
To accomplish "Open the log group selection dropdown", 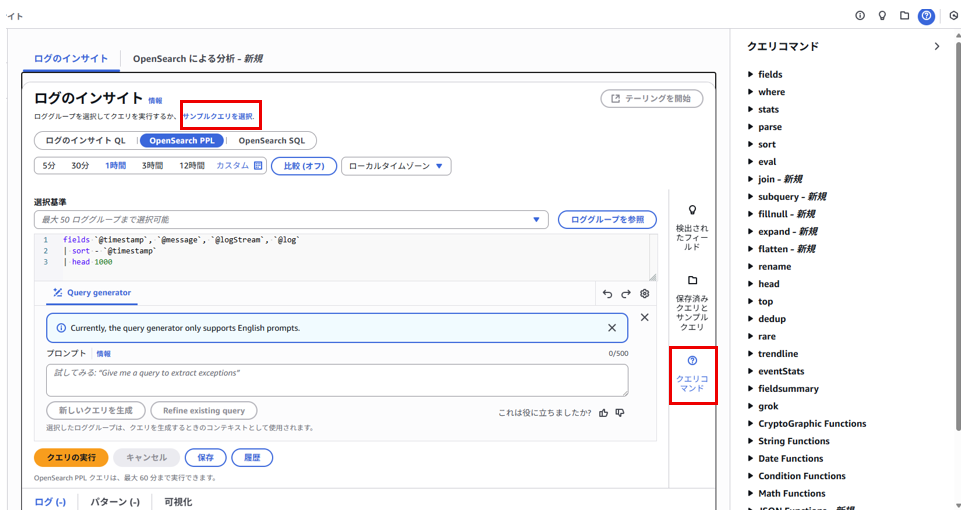I will point(291,219).
